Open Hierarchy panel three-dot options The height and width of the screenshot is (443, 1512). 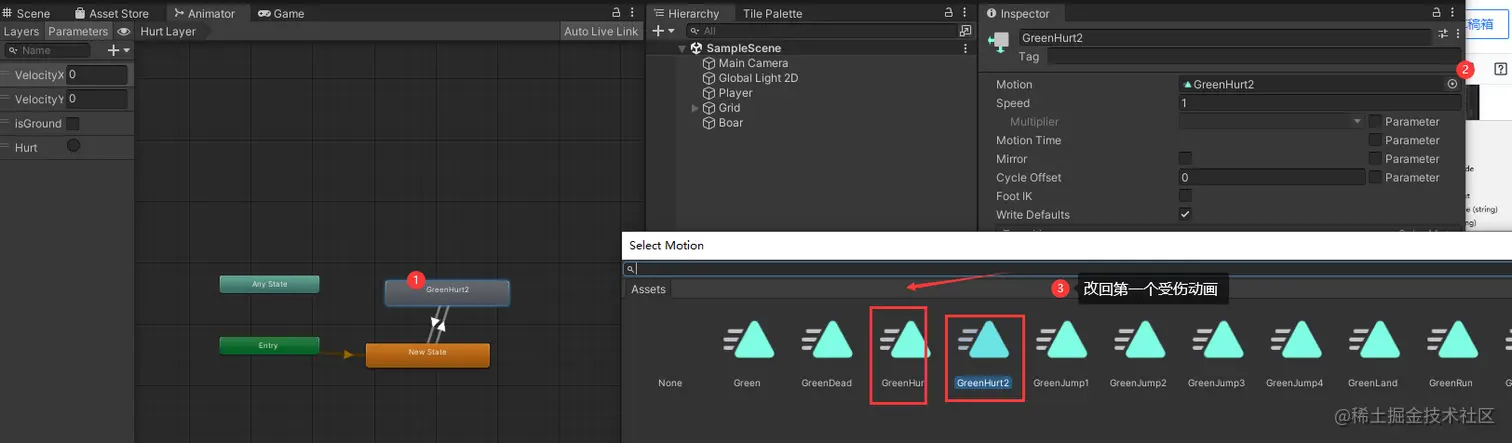[x=964, y=13]
